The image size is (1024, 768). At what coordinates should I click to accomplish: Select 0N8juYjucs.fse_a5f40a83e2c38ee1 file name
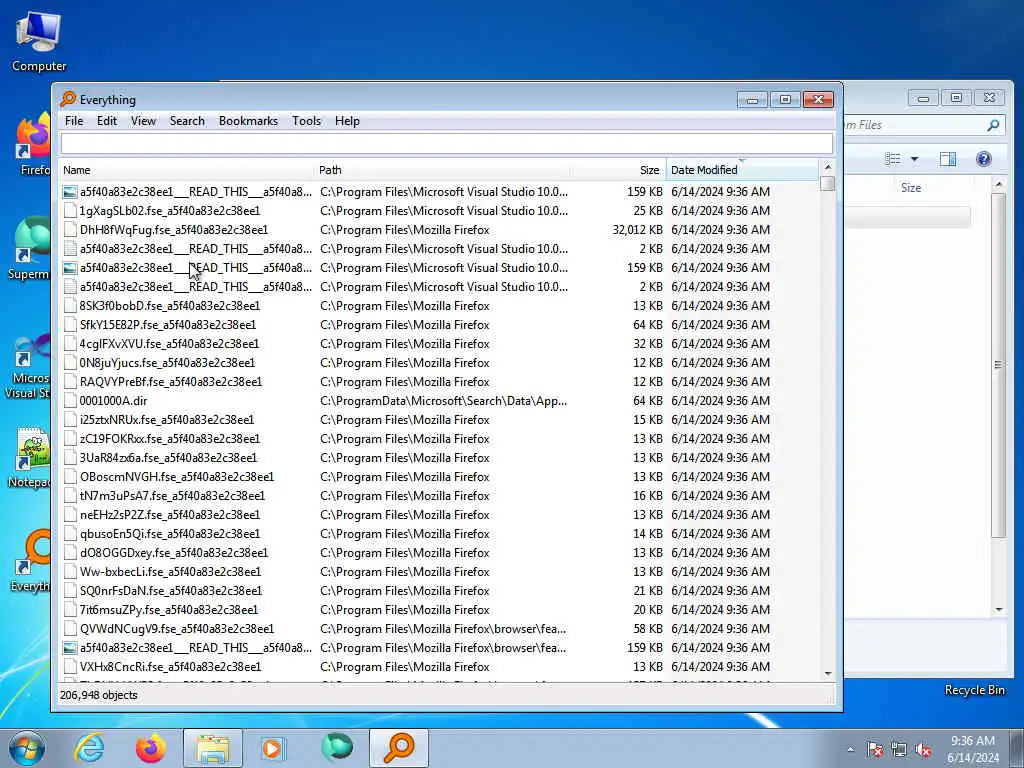167,362
